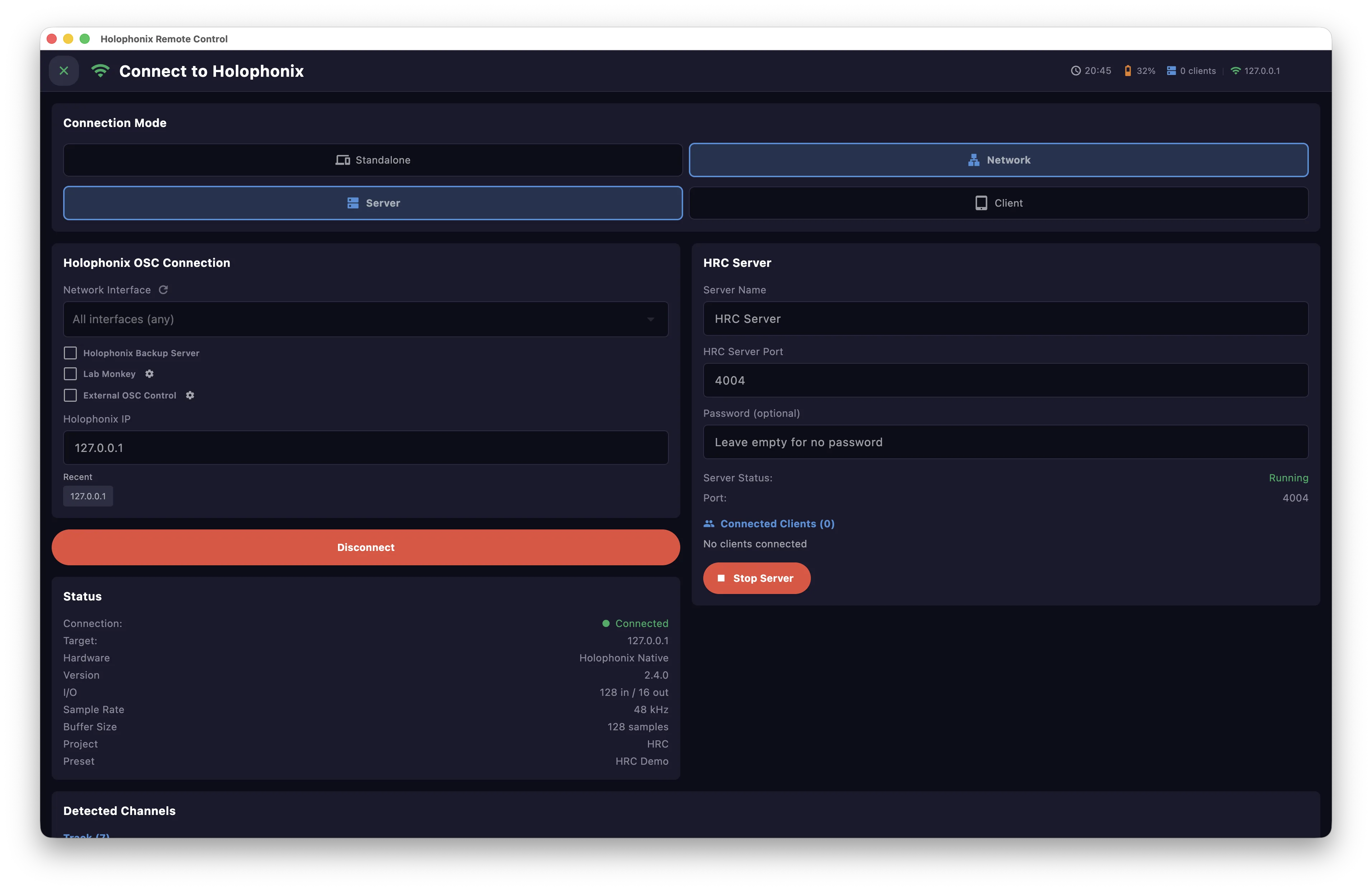Screen dimensions: 1372x891
Task: Stop the HRC server
Action: pyautogui.click(x=756, y=578)
